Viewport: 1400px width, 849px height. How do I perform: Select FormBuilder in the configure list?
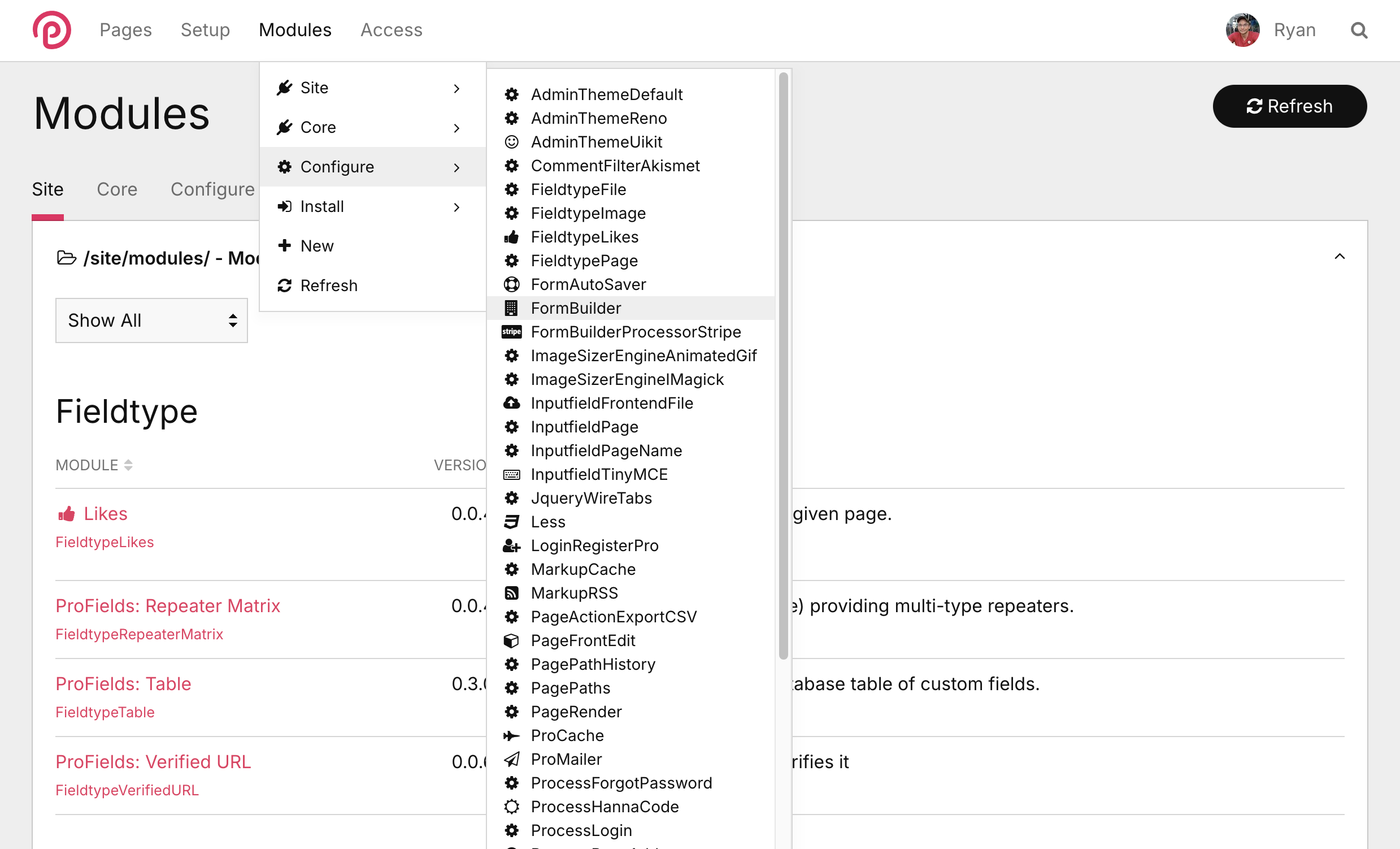[x=631, y=308]
